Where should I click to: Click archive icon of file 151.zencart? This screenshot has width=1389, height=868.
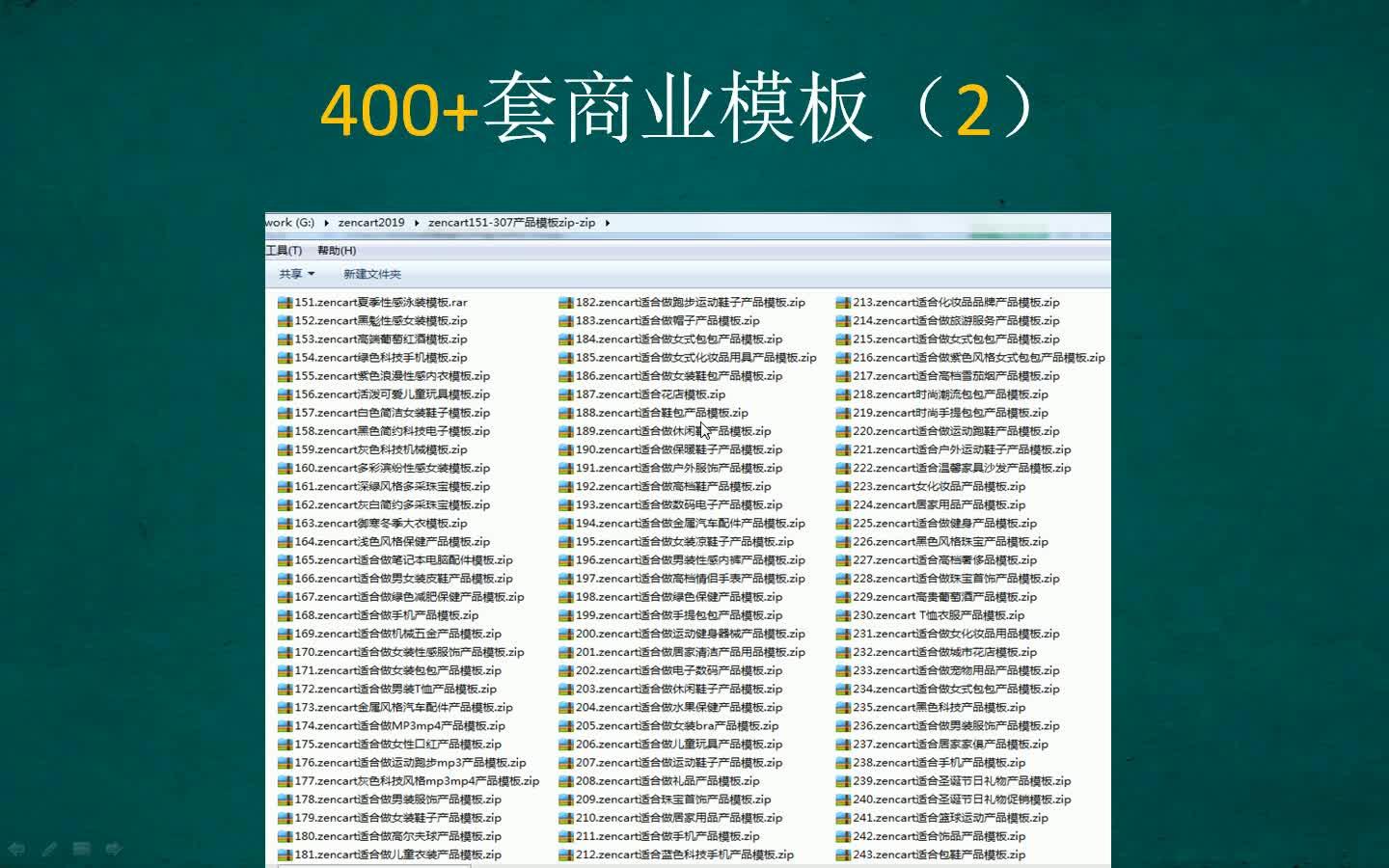285,303
